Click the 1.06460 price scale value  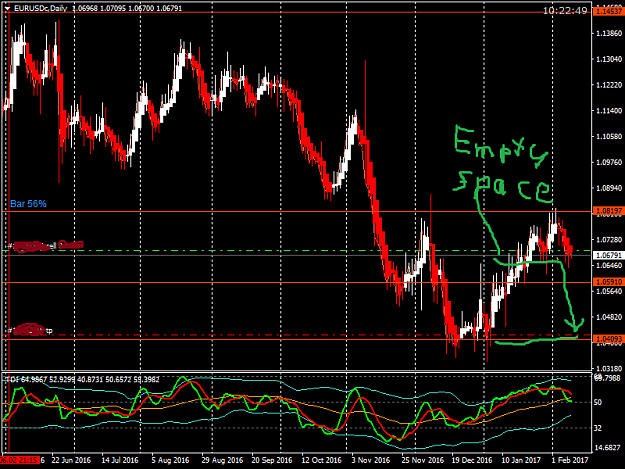pos(609,265)
